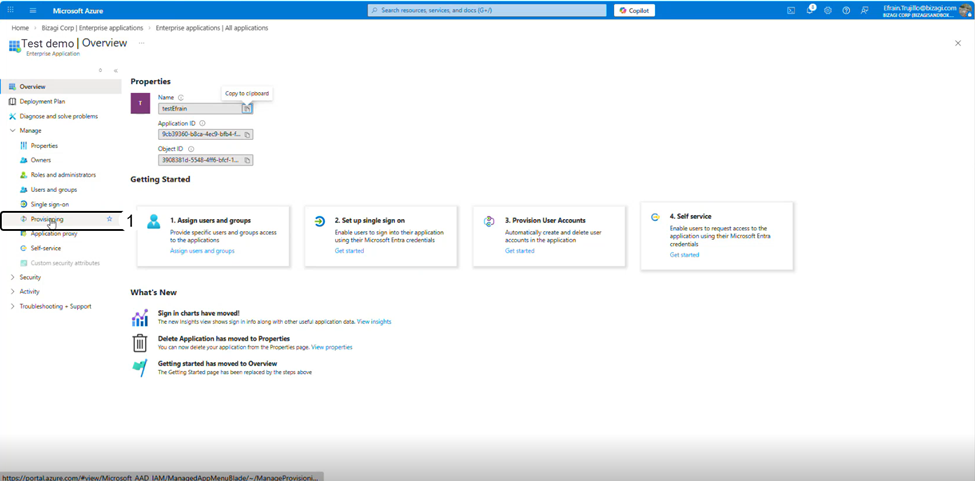Image resolution: width=975 pixels, height=481 pixels.
Task: Click the Sign in charts icon
Action: tap(140, 318)
